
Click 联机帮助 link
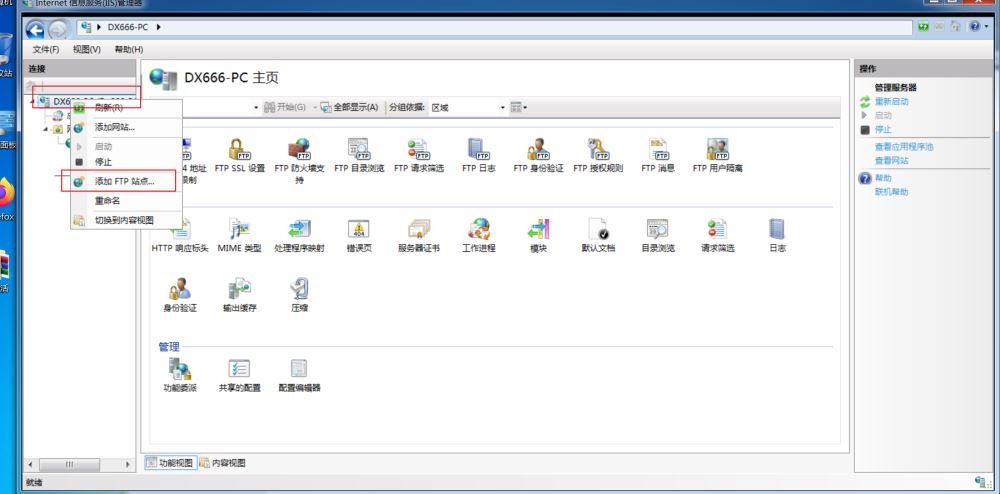[x=891, y=192]
